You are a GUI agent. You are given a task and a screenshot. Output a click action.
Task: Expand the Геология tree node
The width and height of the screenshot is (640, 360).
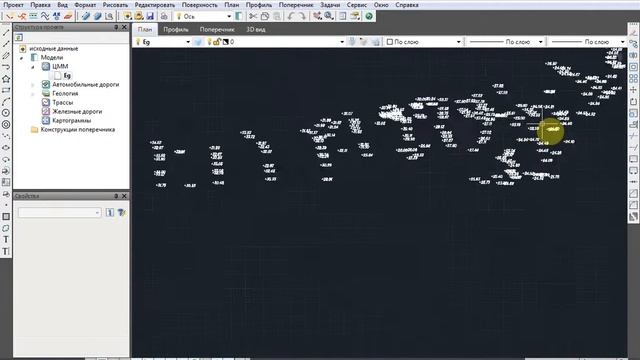point(33,94)
